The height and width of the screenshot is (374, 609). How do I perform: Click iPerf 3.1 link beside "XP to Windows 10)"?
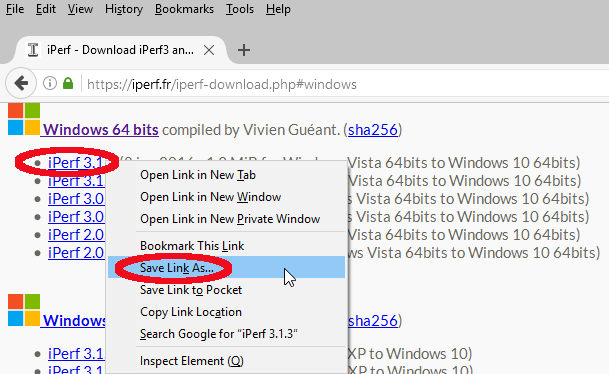(x=76, y=354)
